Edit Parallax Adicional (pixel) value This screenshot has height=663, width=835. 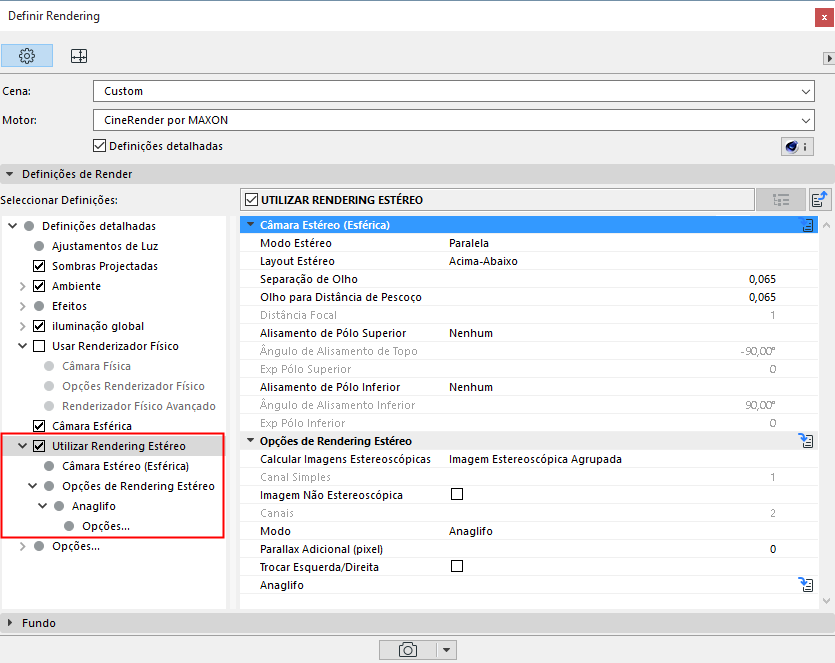pos(773,549)
